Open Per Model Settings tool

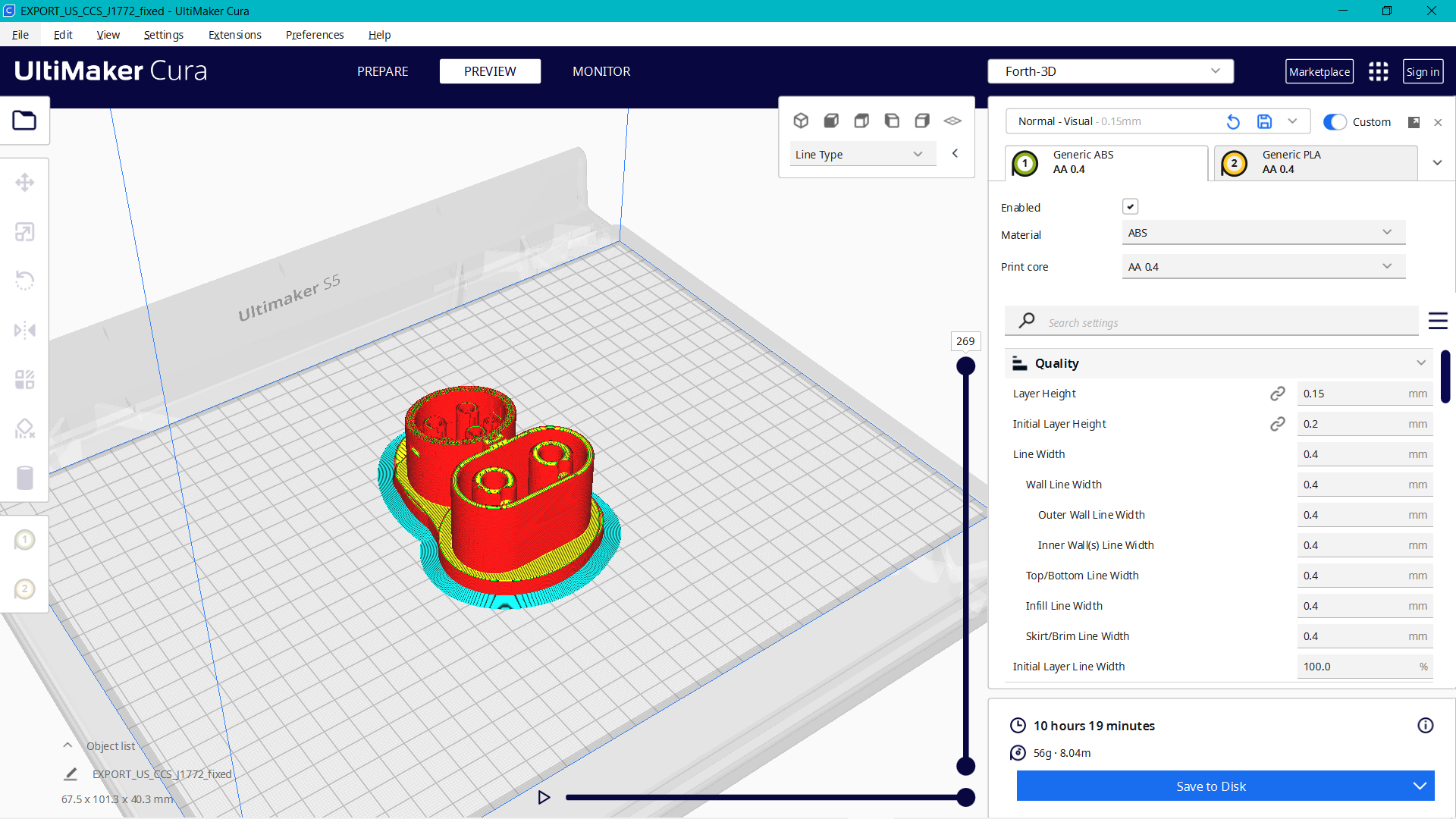point(26,379)
